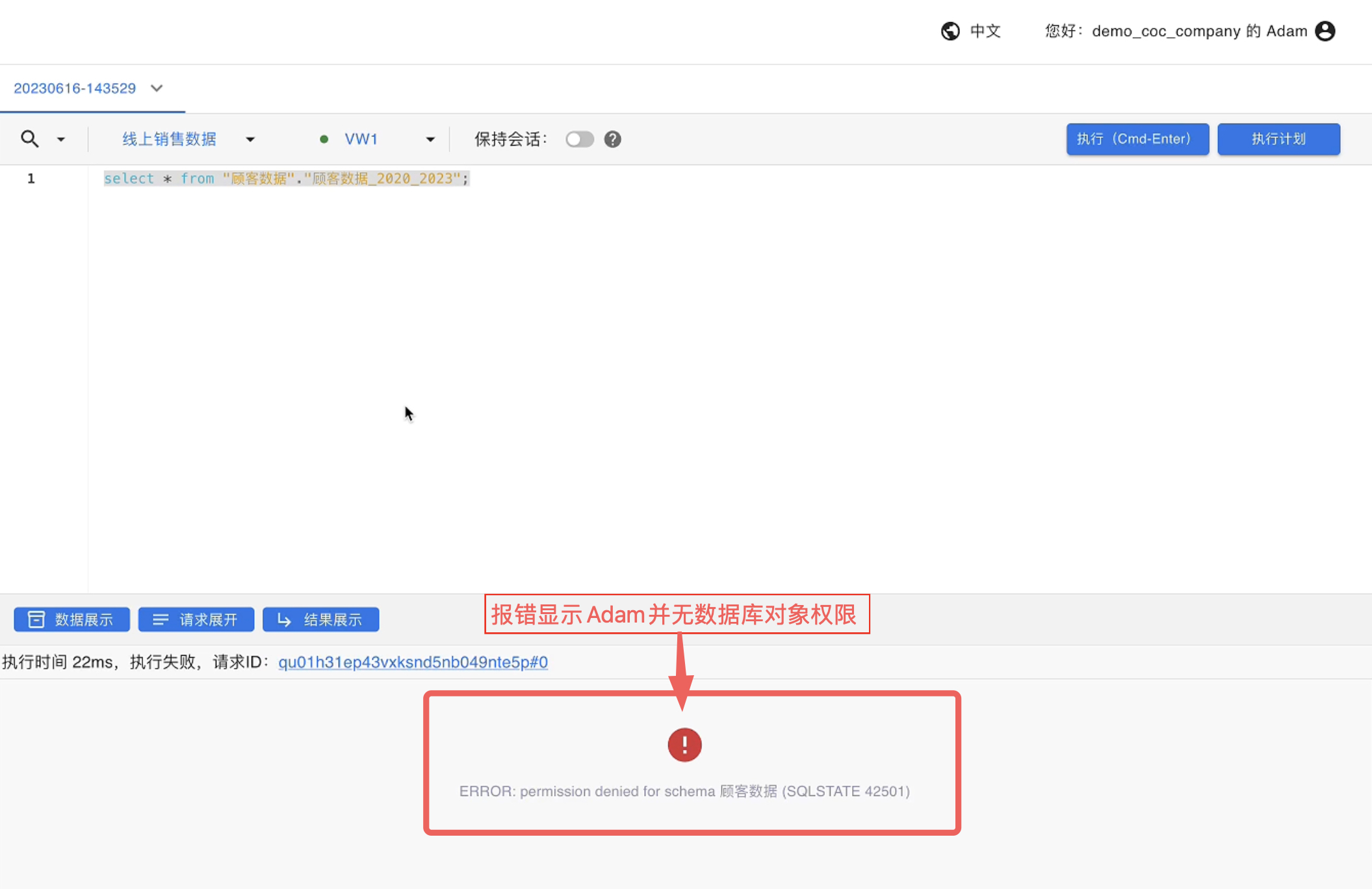Click the 保持会话 label

pos(511,139)
